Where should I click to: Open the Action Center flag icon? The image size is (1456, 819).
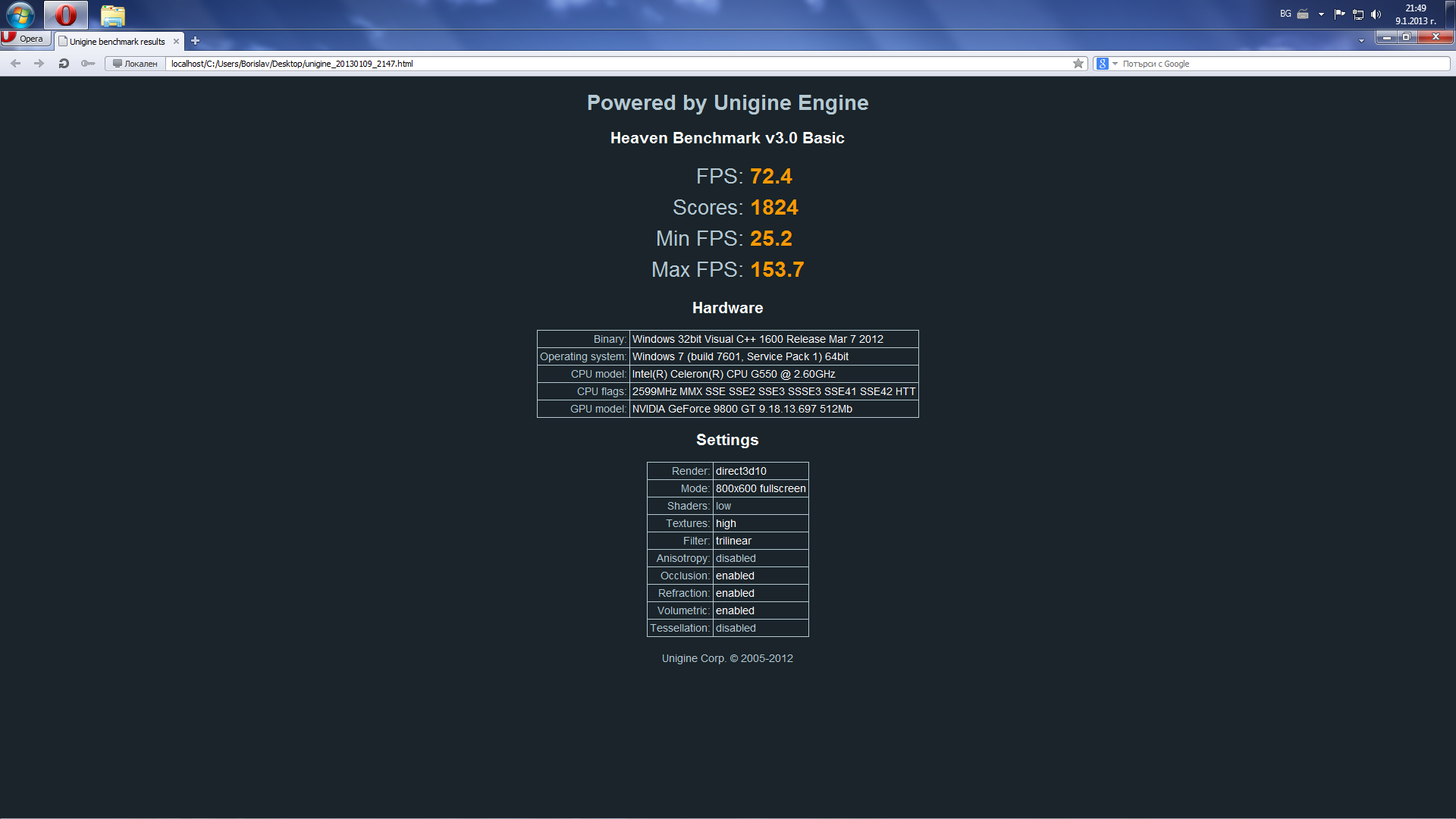[x=1339, y=14]
